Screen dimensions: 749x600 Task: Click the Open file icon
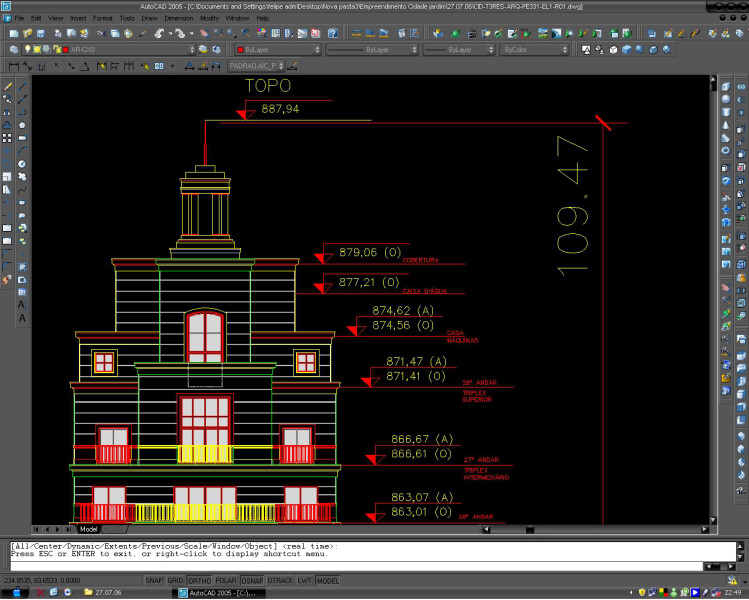point(28,33)
